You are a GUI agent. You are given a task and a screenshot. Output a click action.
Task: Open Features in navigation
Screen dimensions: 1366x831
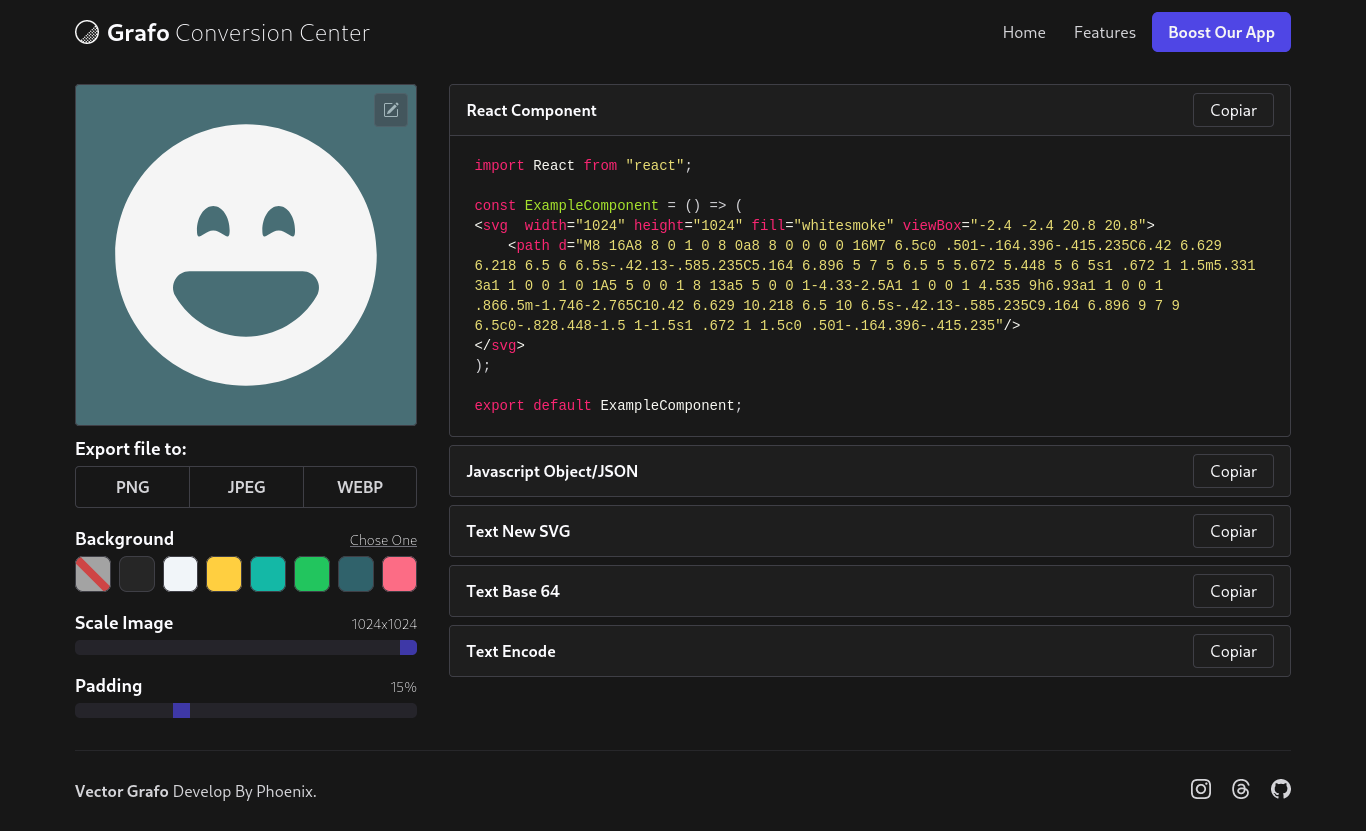[1105, 32]
